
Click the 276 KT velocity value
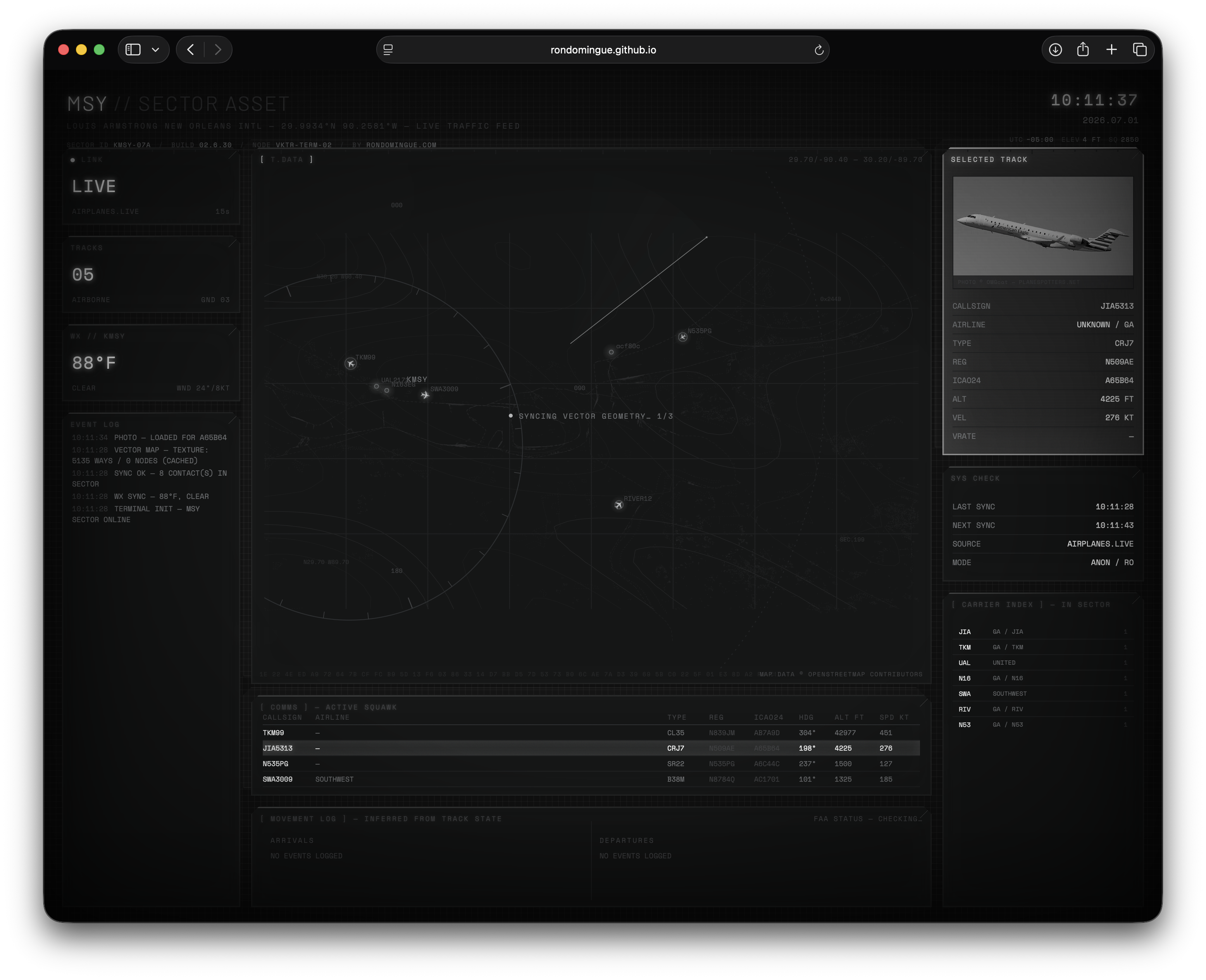click(1119, 418)
